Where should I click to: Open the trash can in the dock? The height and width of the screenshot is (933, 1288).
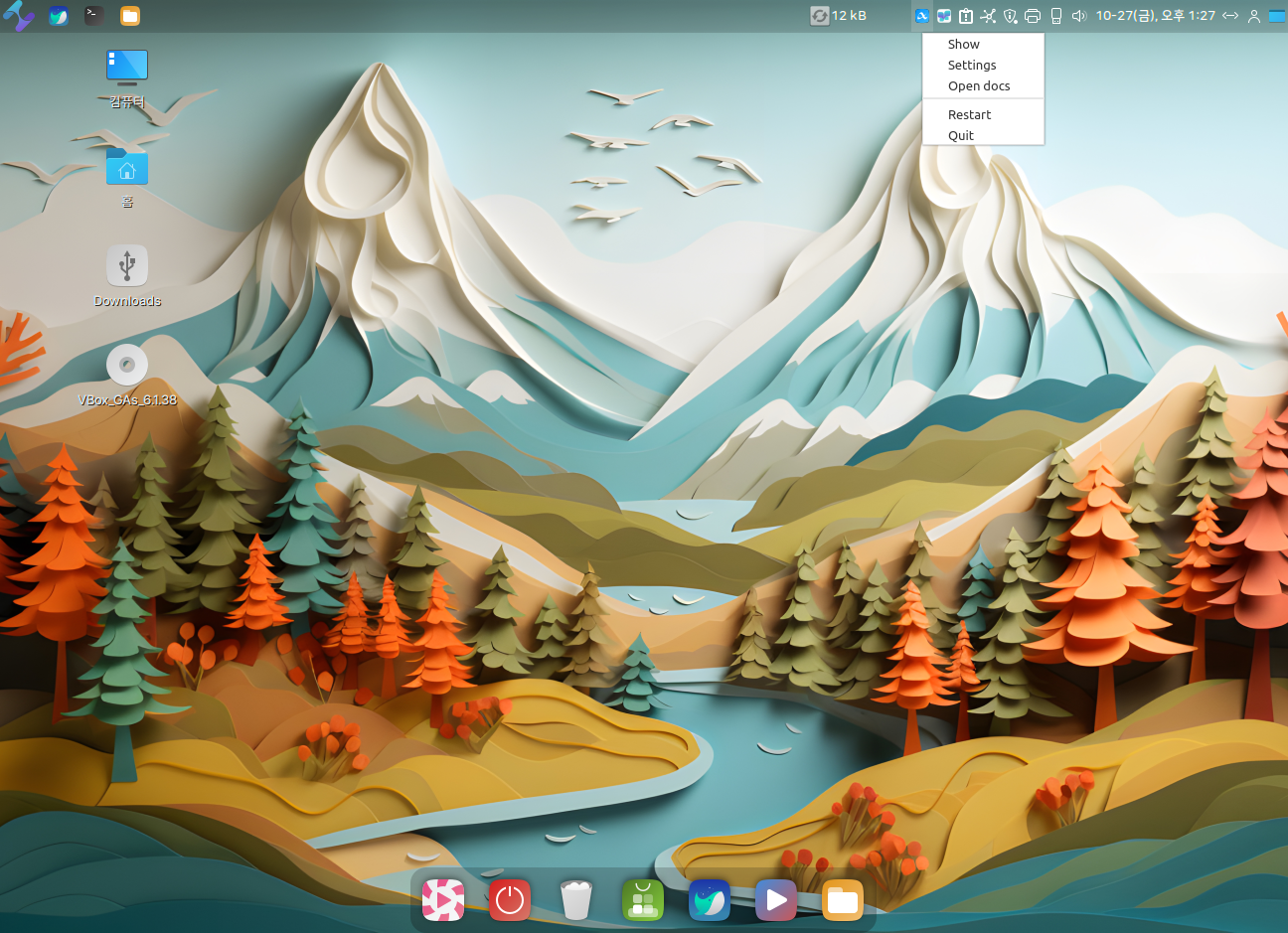click(x=576, y=900)
